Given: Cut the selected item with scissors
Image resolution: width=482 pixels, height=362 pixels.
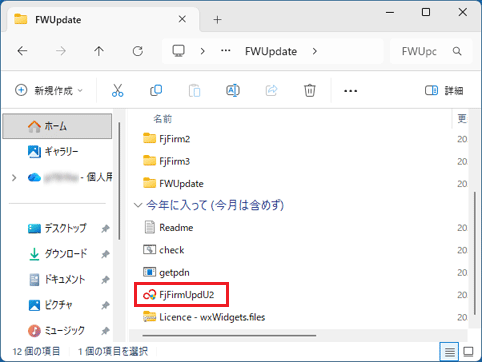Looking at the screenshot, I should pos(117,90).
